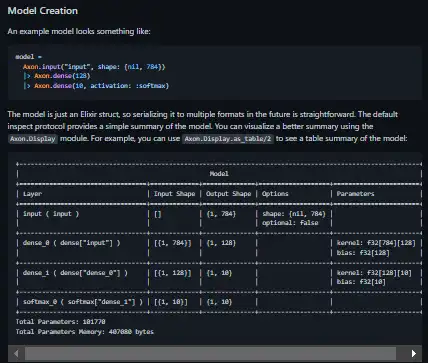Click 'bias: f32[128]' parameter text
This screenshot has width=428, height=363.
[363, 253]
